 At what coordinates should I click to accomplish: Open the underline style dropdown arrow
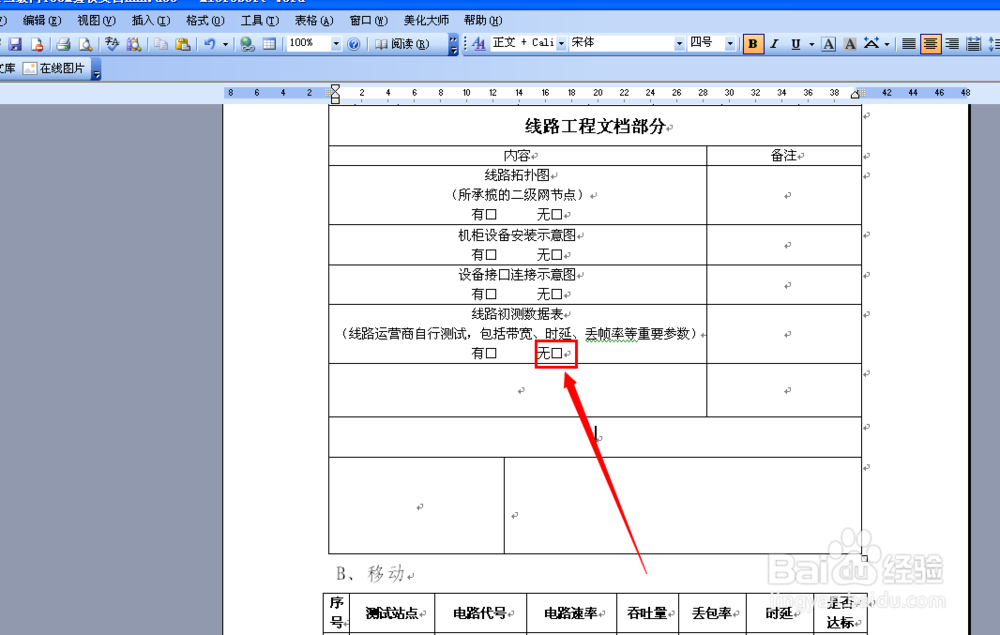point(811,44)
